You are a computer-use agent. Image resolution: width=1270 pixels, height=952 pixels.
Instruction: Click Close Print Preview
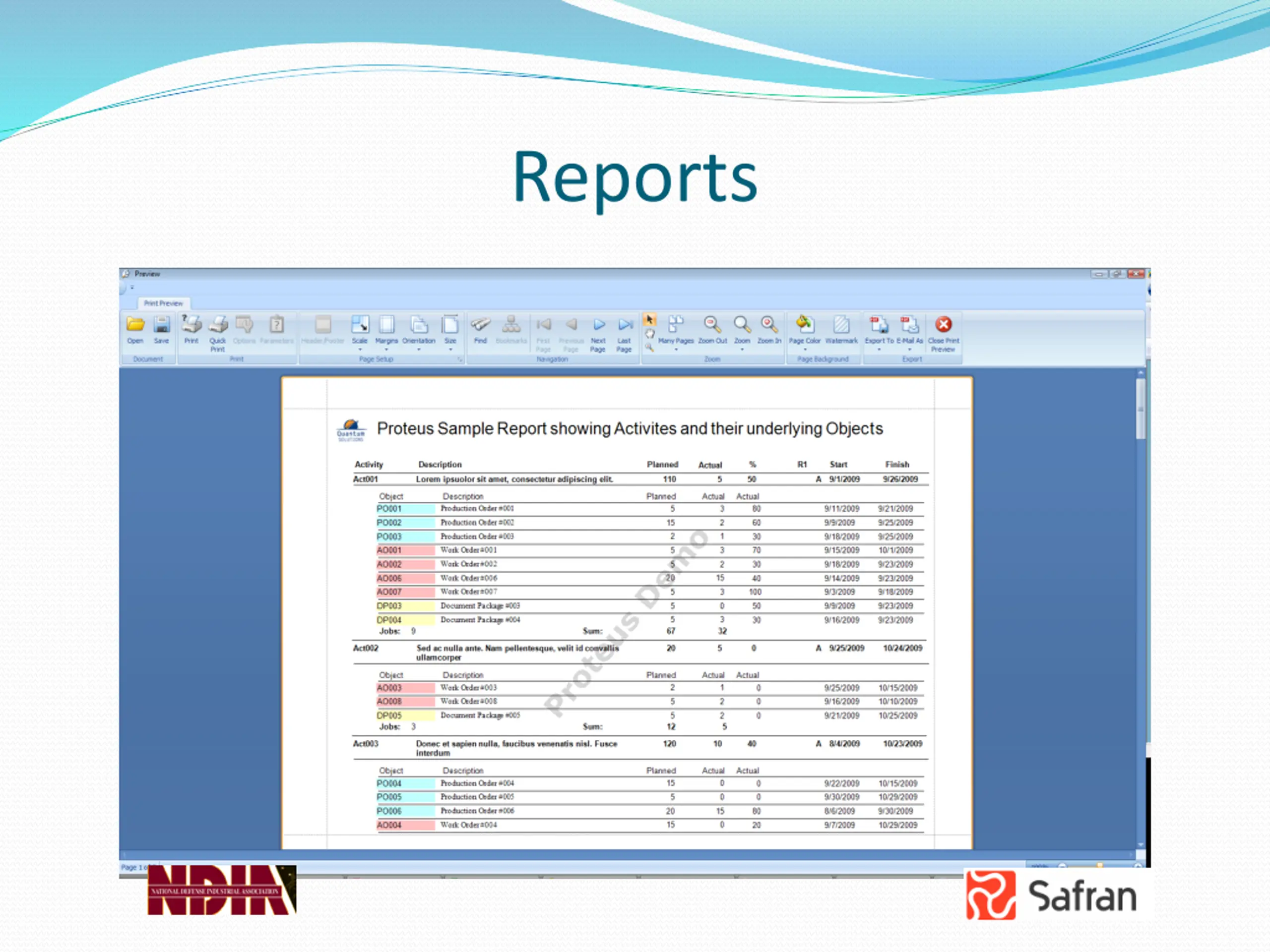(x=943, y=333)
